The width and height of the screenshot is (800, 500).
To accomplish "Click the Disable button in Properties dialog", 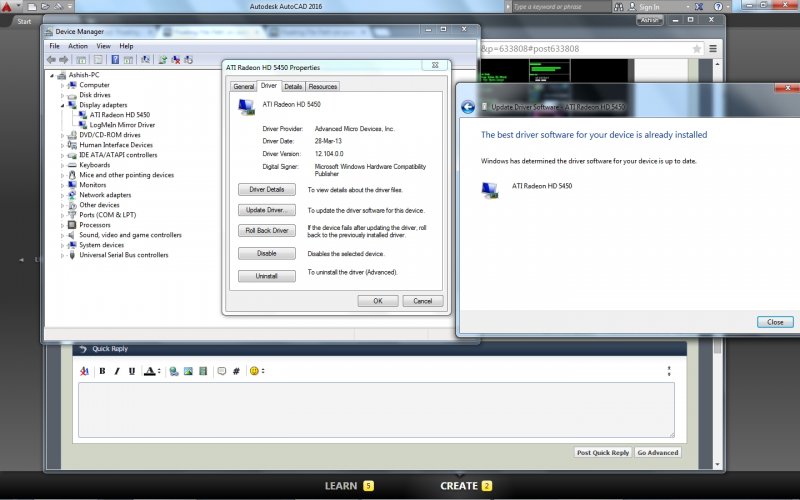I will pyautogui.click(x=267, y=253).
